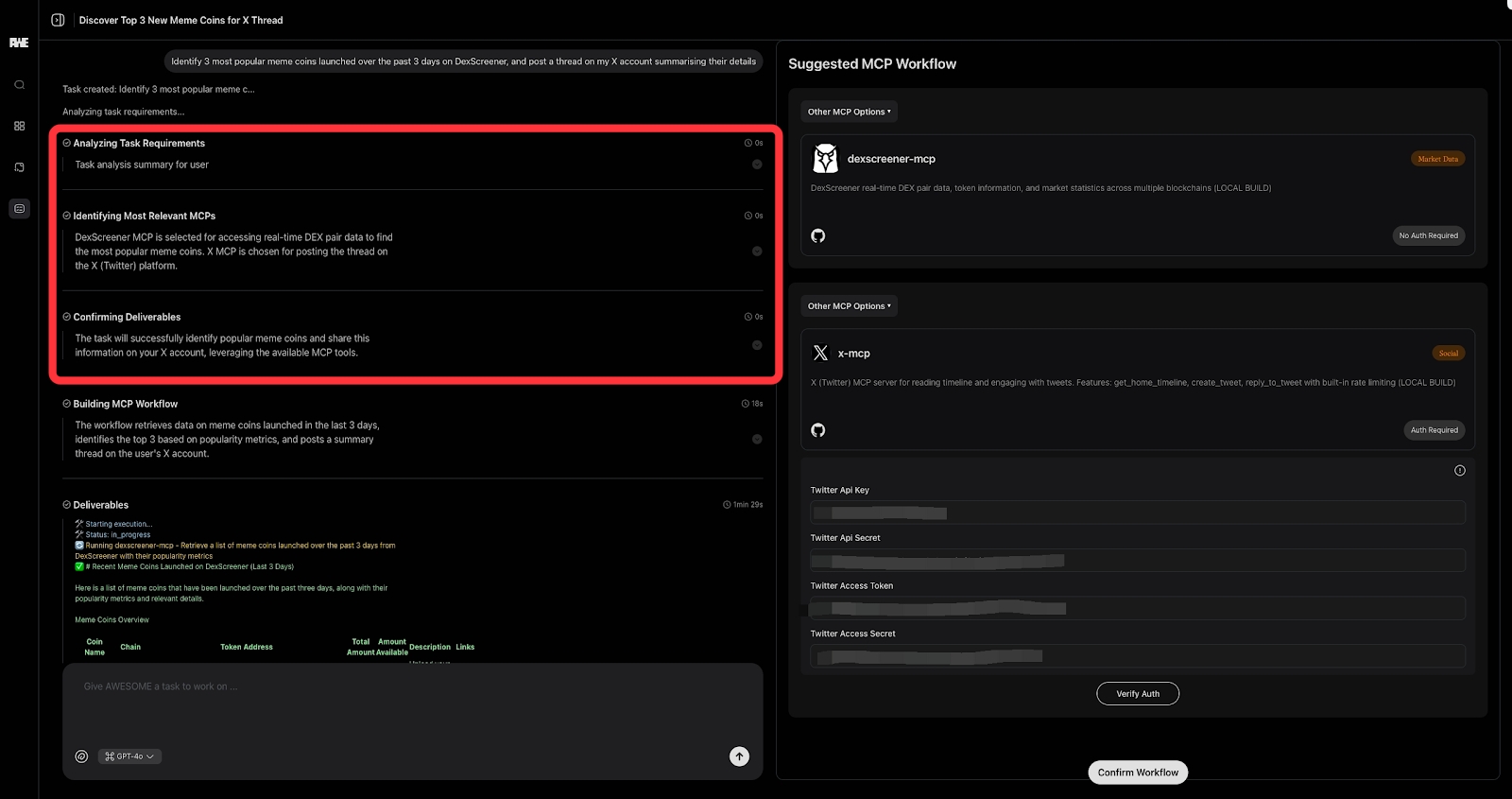Open dexscreener-mcp GitHub repository icon
The image size is (1512, 799).
point(818,235)
